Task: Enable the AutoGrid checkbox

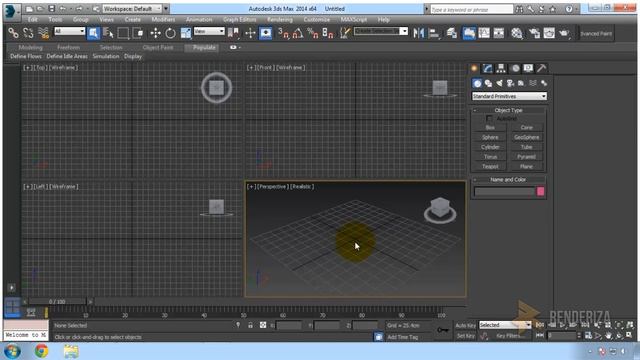Action: [489, 118]
